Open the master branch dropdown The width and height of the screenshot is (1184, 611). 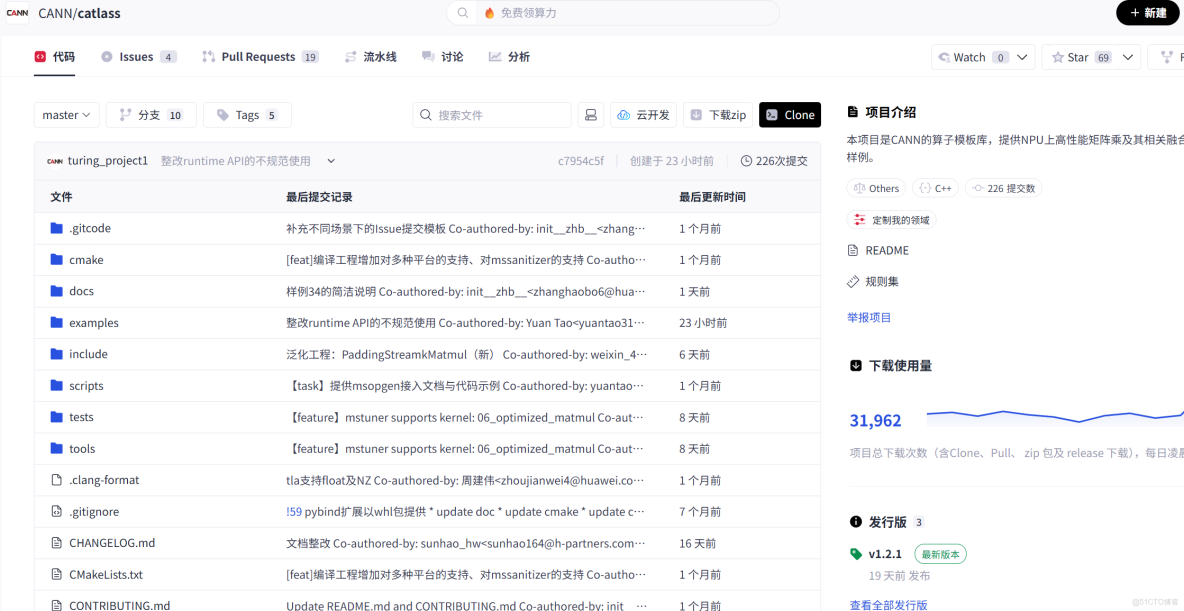pos(66,114)
